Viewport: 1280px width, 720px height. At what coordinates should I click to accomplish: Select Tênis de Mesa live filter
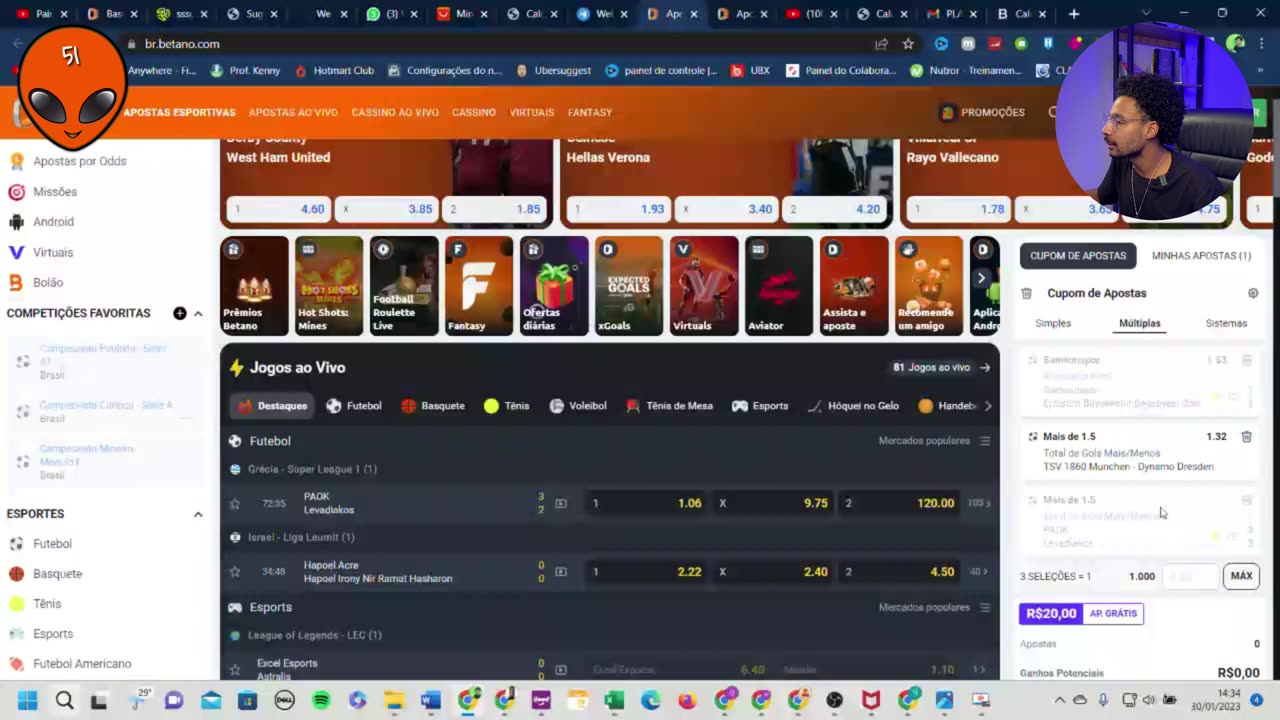(x=669, y=406)
